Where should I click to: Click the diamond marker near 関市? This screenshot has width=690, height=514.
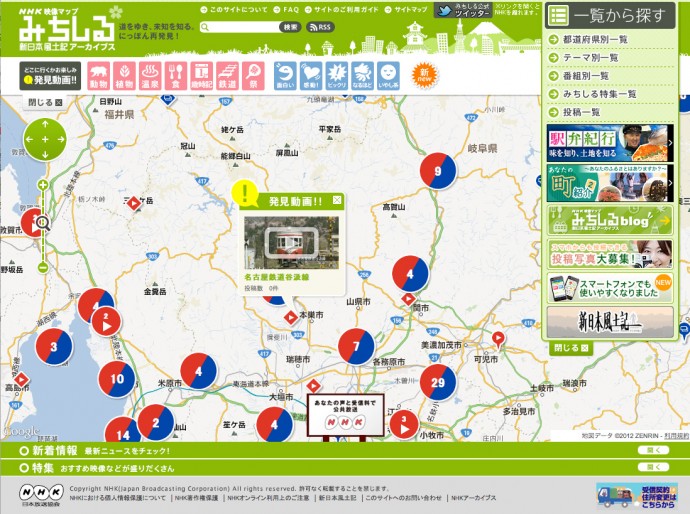pyautogui.click(x=408, y=299)
